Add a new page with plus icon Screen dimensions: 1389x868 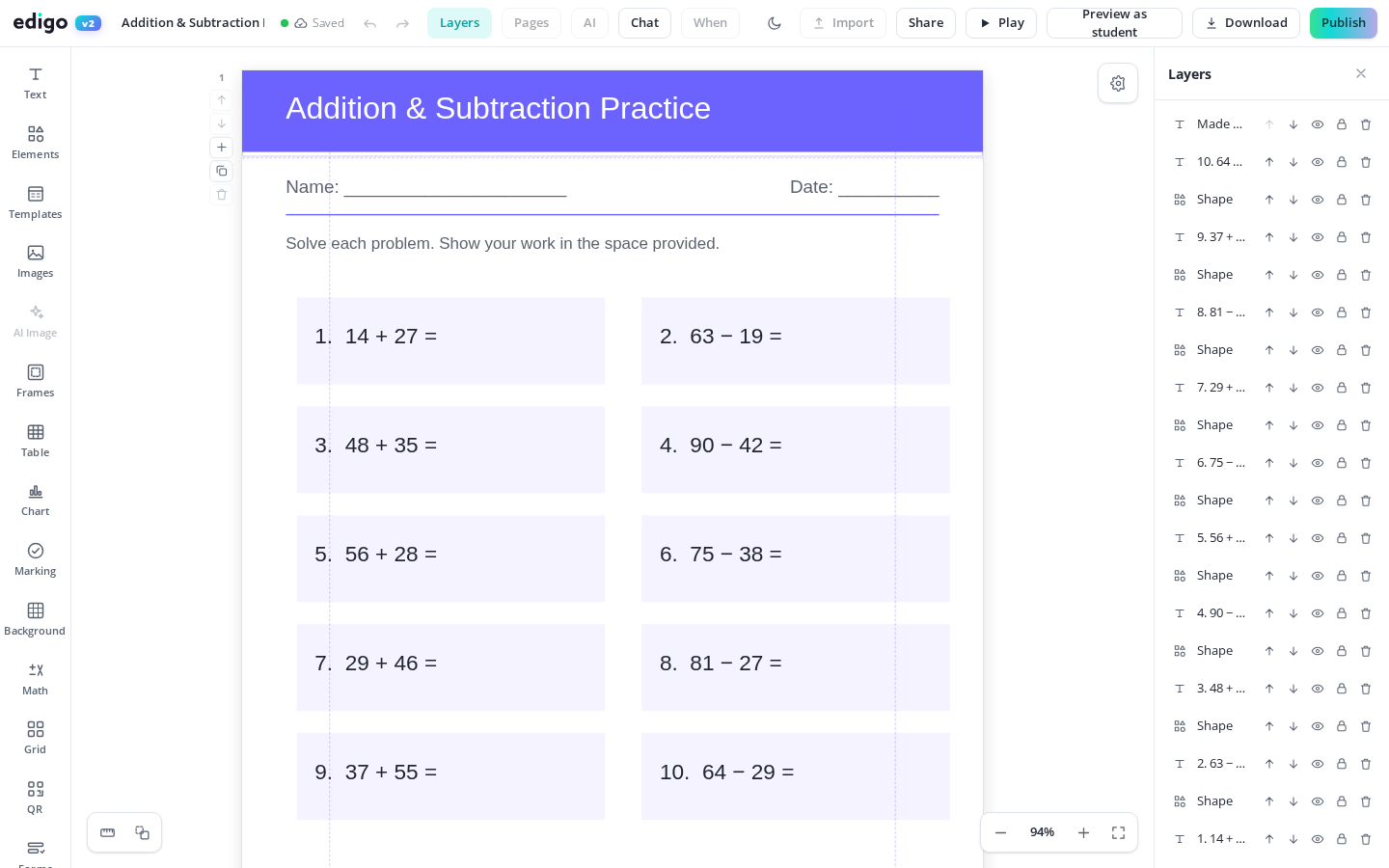pos(222,148)
